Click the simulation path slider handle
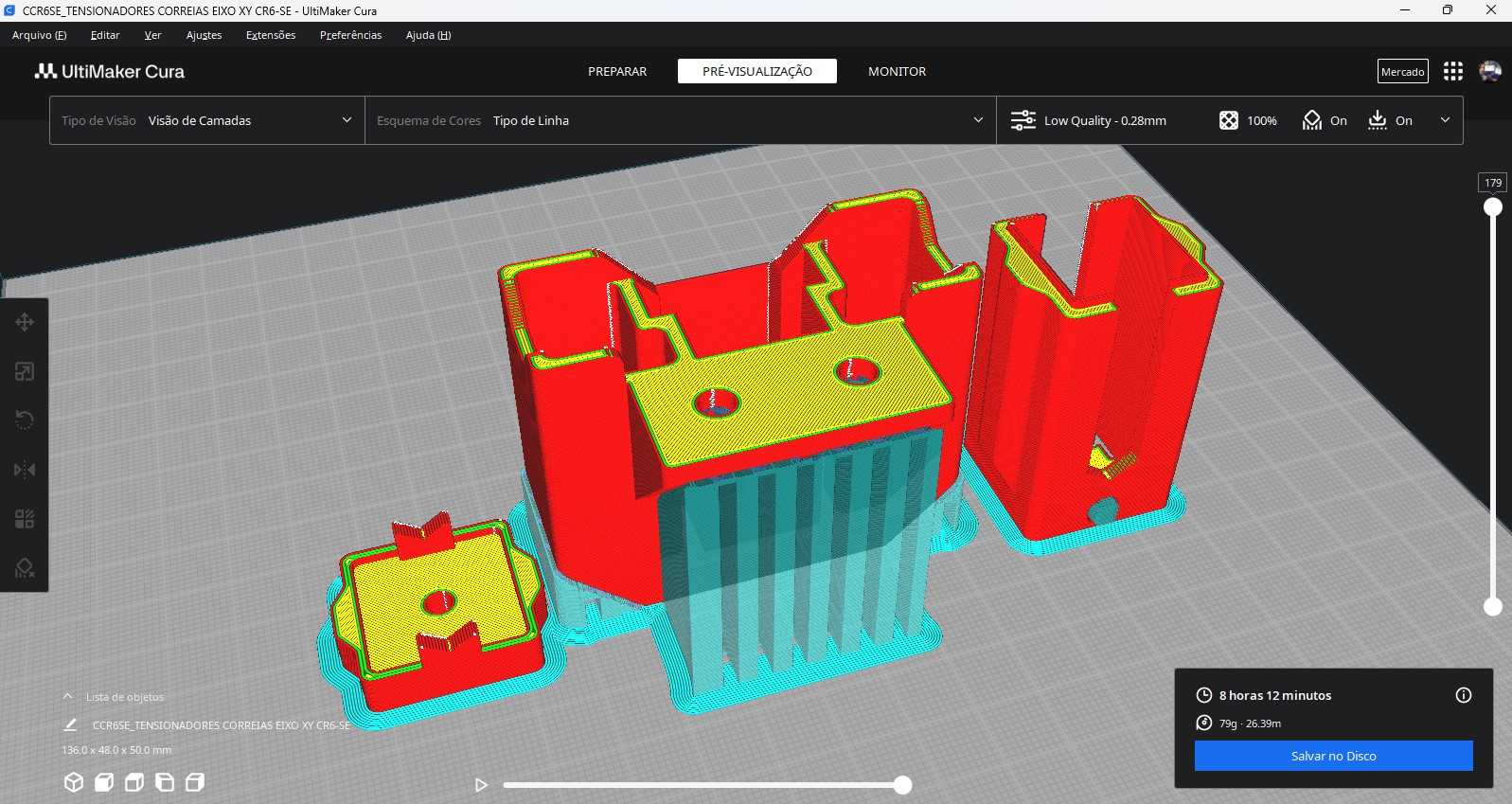1512x804 pixels. pyautogui.click(x=902, y=785)
